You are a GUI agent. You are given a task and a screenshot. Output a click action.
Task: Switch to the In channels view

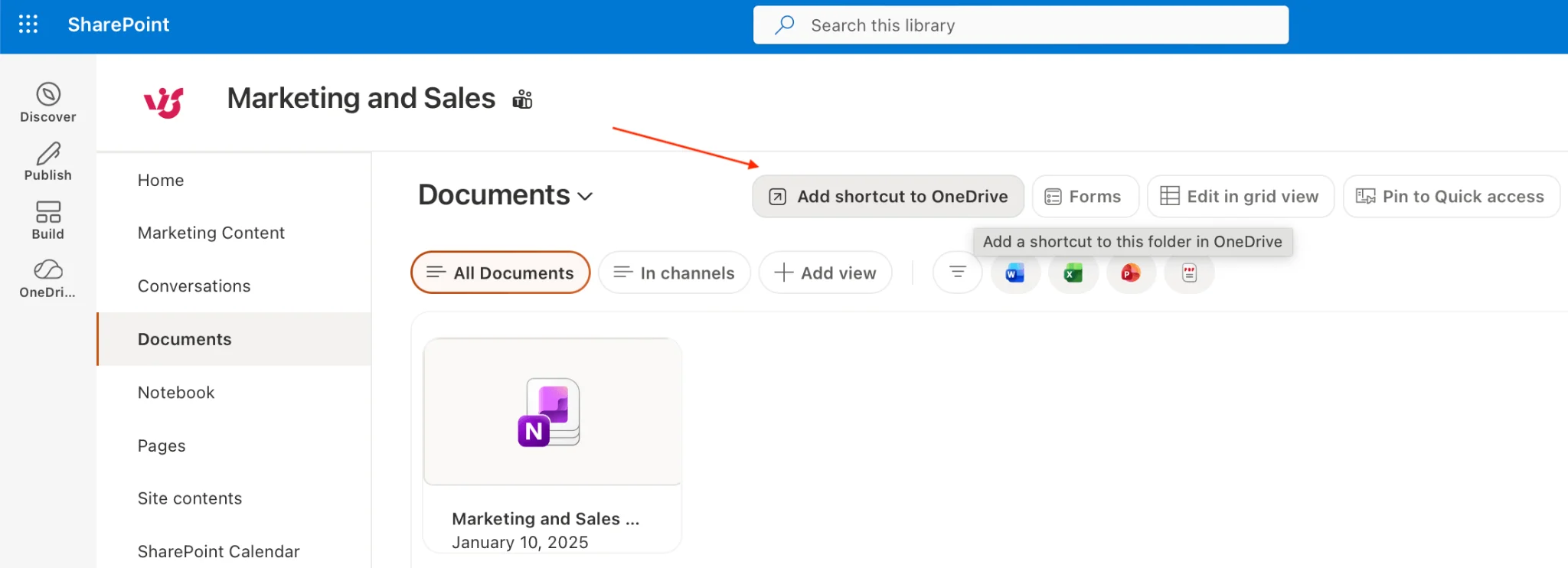tap(674, 273)
